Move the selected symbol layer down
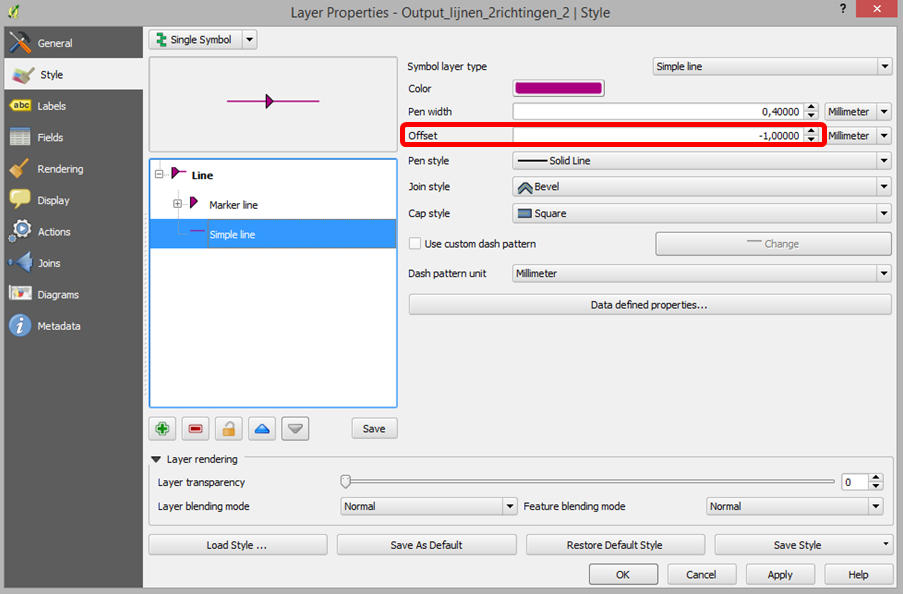This screenshot has height=594, width=903. point(293,428)
